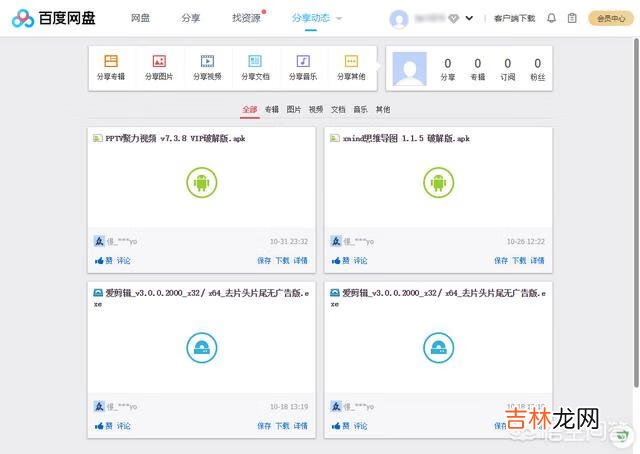Click the Android thumbnail of the PPTV apk

click(201, 182)
